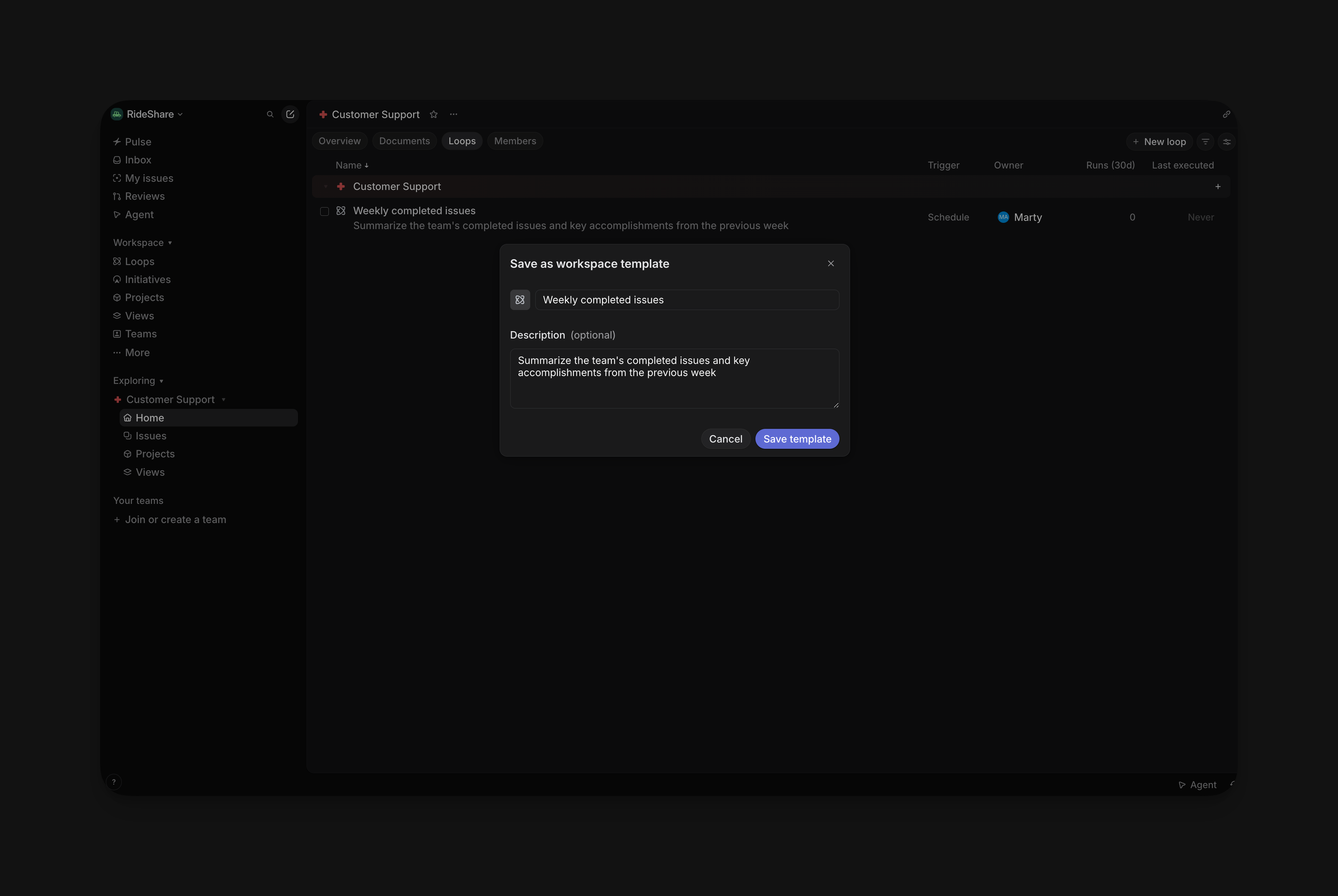
Task: Click into the Description text area
Action: coord(675,378)
